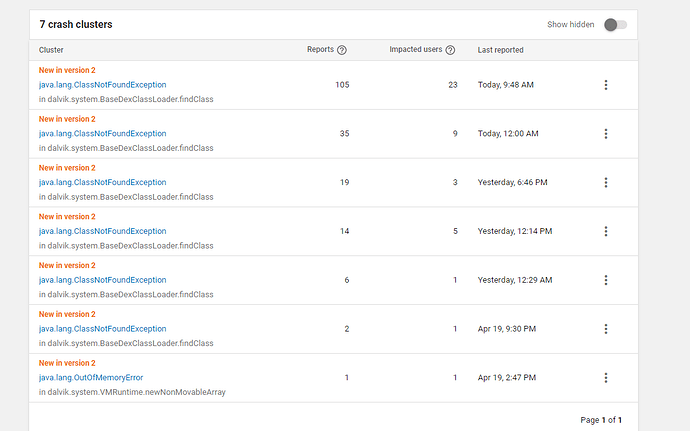The width and height of the screenshot is (690, 431).
Task: Click the Cluster column header
Action: point(51,50)
